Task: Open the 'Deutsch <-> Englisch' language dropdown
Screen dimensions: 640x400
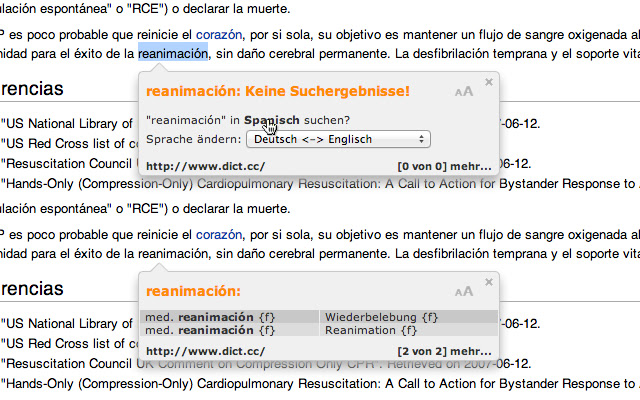Action: click(x=348, y=139)
